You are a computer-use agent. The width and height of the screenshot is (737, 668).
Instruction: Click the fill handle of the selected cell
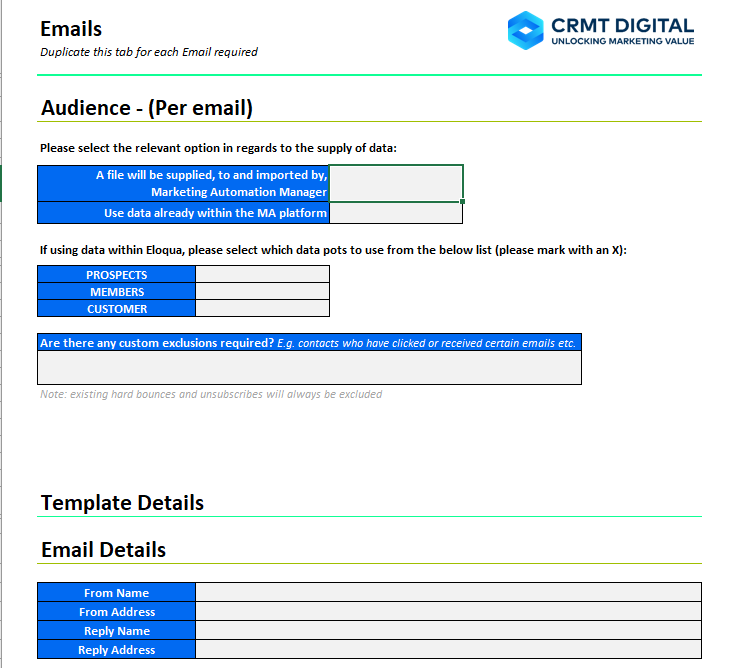pos(463,201)
